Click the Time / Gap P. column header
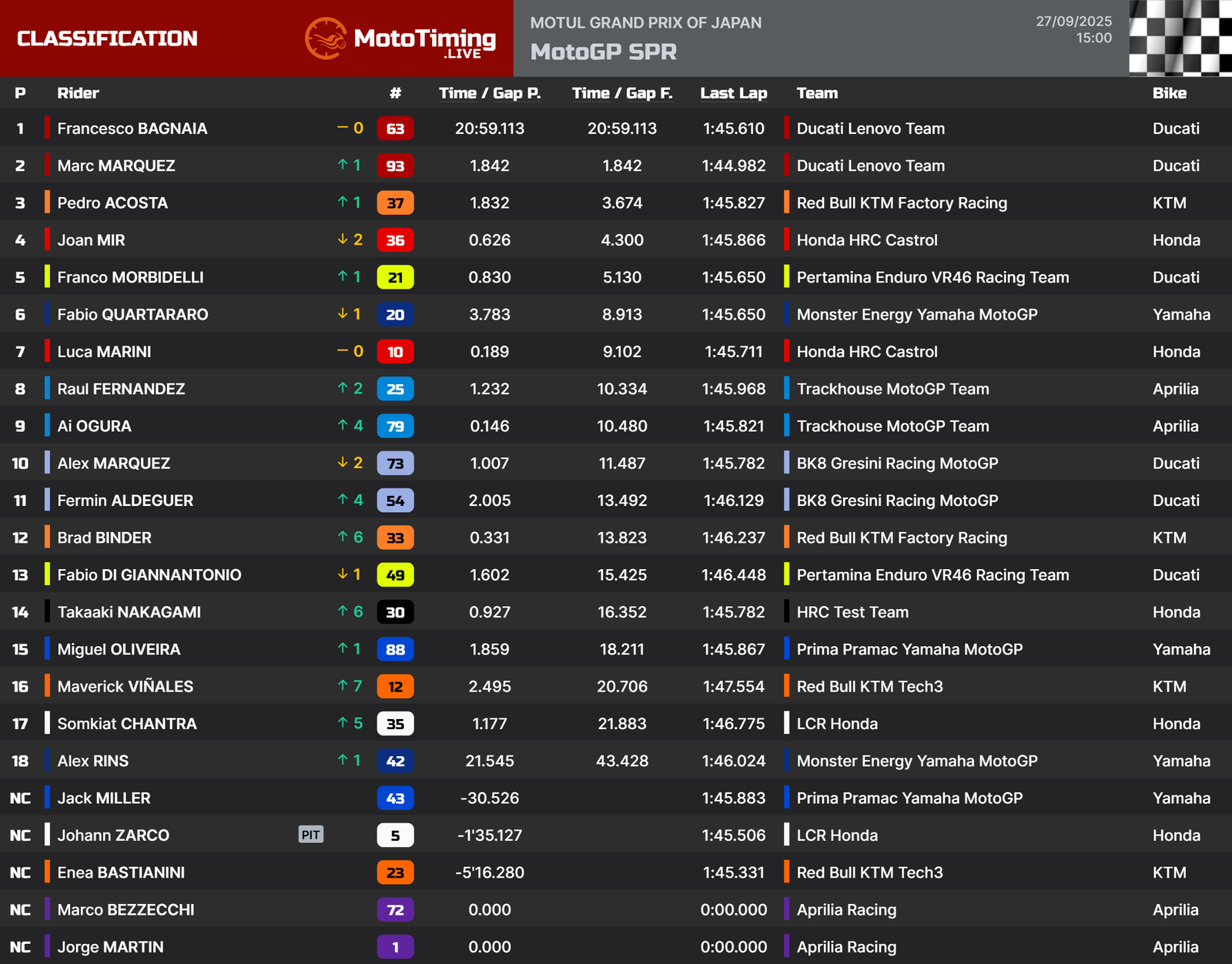Viewport: 1232px width, 964px height. tap(489, 93)
